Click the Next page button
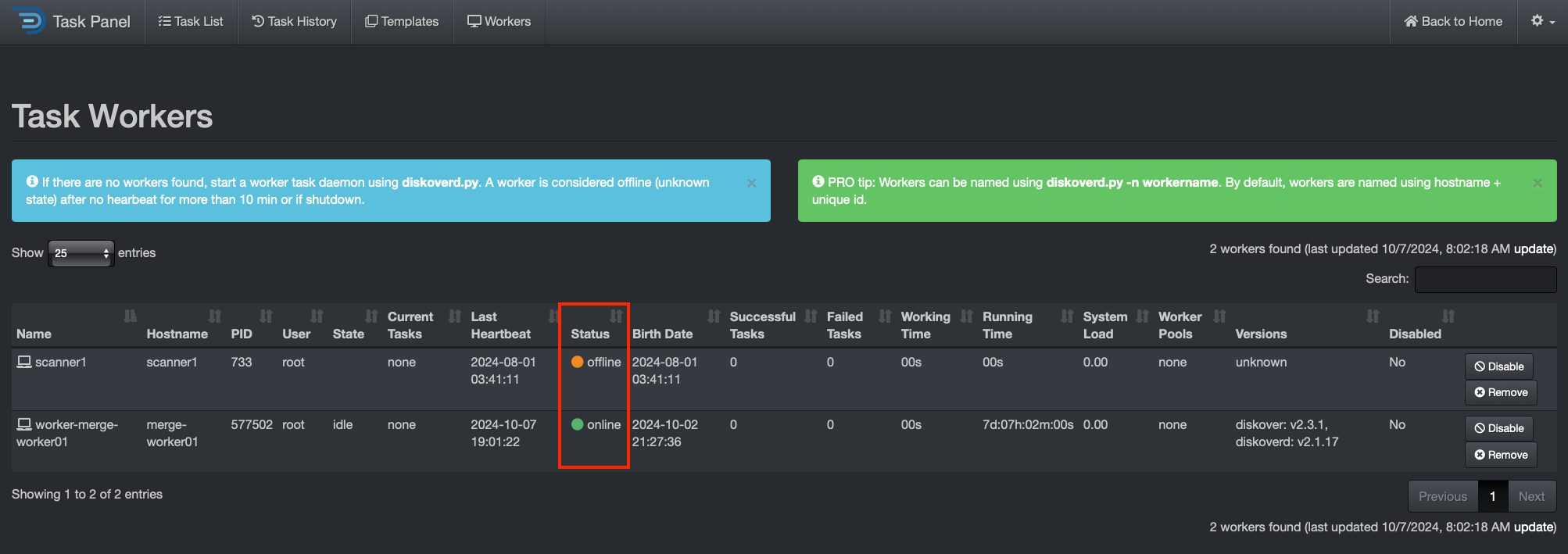Screen dimensions: 1568x554 (1532, 496)
